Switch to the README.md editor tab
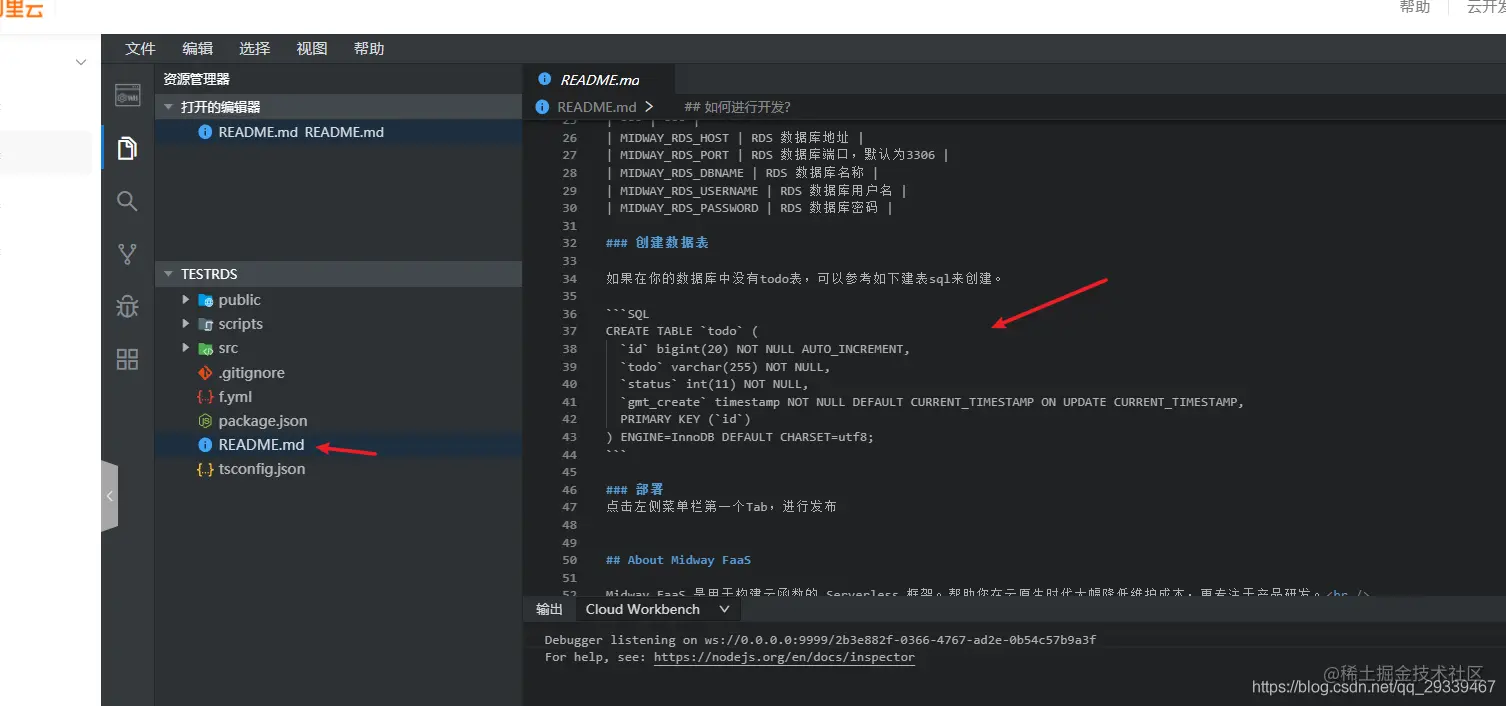The image size is (1506, 706). [x=598, y=79]
